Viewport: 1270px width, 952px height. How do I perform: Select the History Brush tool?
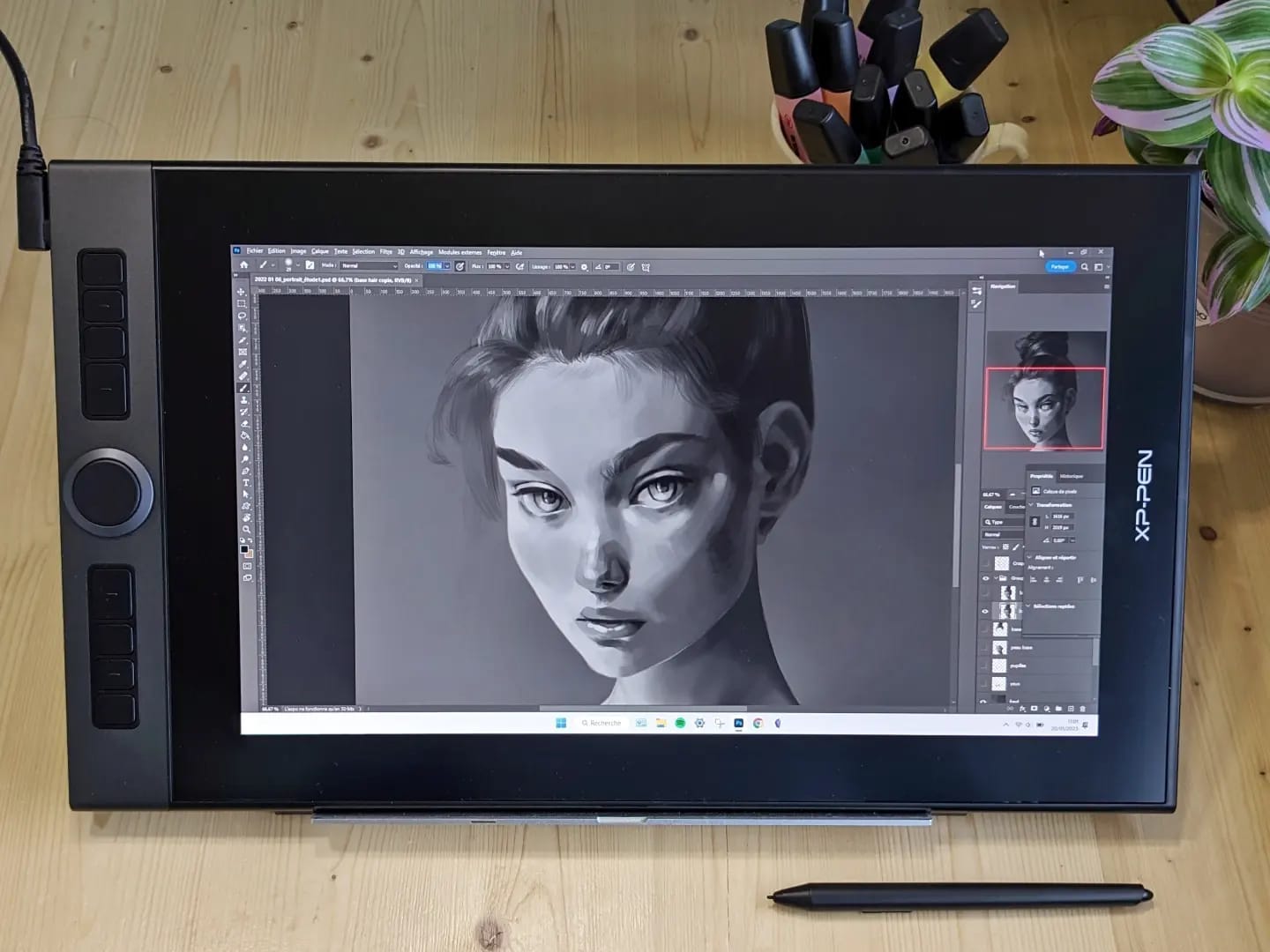pos(243,412)
